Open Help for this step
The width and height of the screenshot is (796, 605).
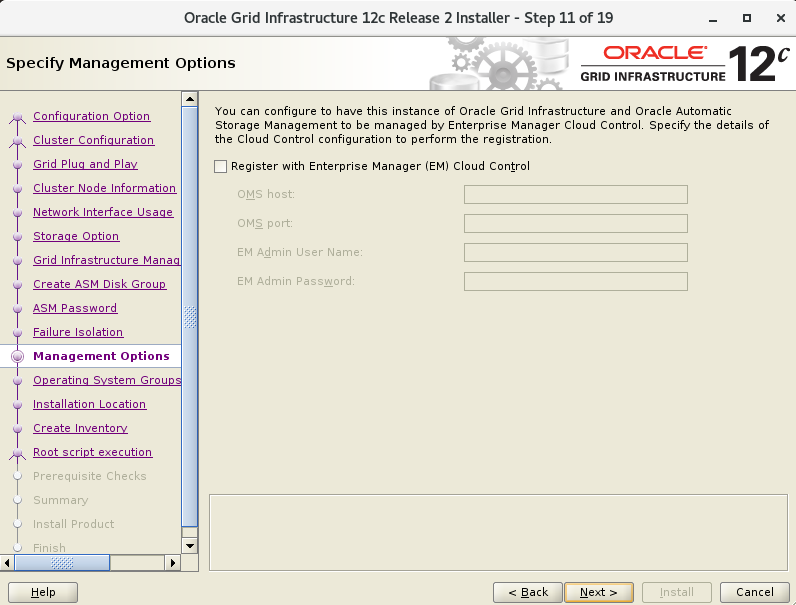tap(43, 592)
